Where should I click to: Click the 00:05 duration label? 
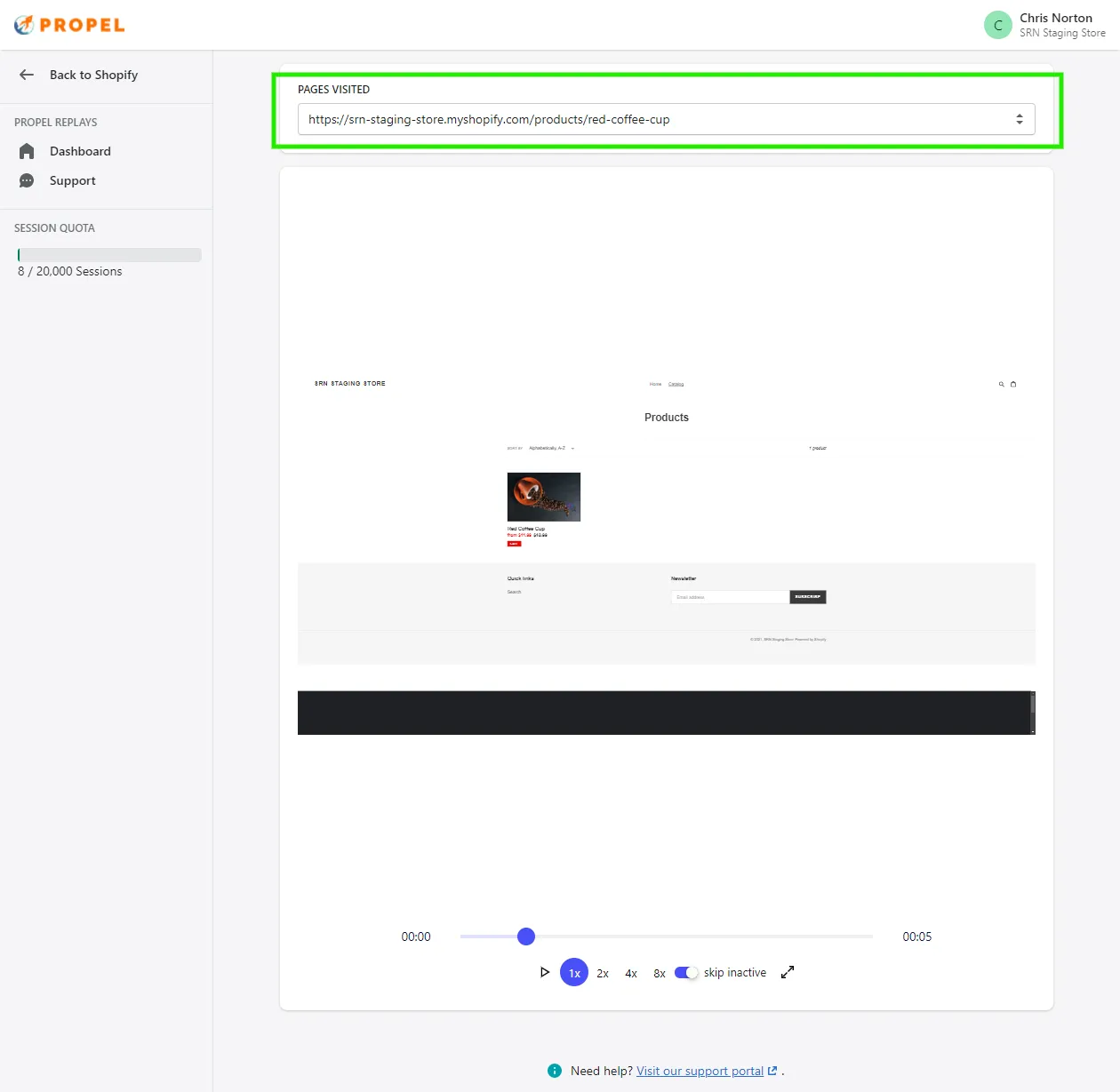tap(917, 937)
